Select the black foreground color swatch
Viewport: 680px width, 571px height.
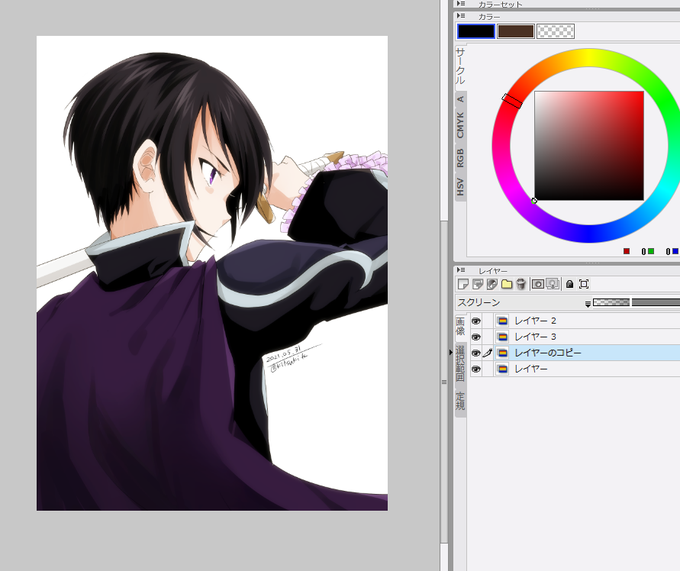point(476,31)
